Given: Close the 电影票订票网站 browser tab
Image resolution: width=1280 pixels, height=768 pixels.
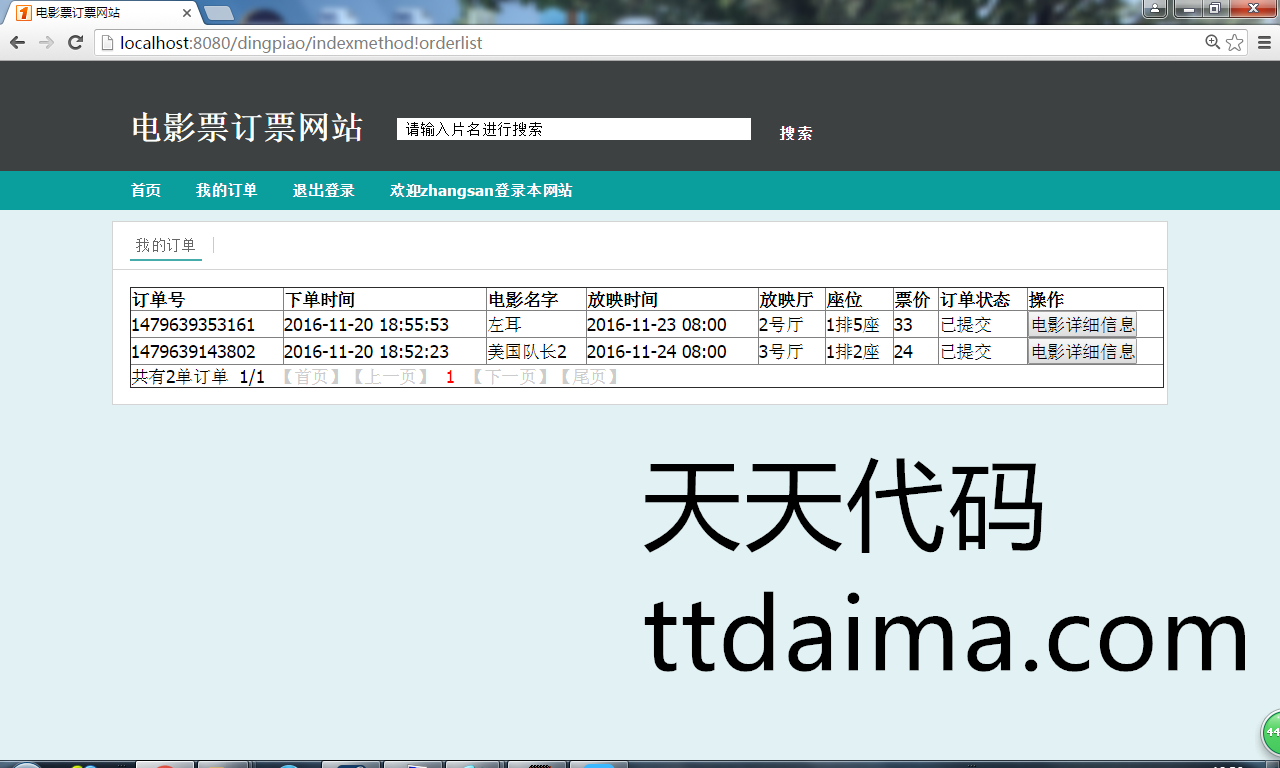Looking at the screenshot, I should point(187,13).
